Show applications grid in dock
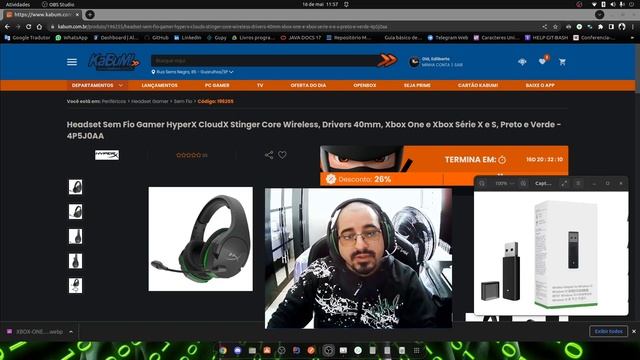The height and width of the screenshot is (360, 640). tap(416, 350)
